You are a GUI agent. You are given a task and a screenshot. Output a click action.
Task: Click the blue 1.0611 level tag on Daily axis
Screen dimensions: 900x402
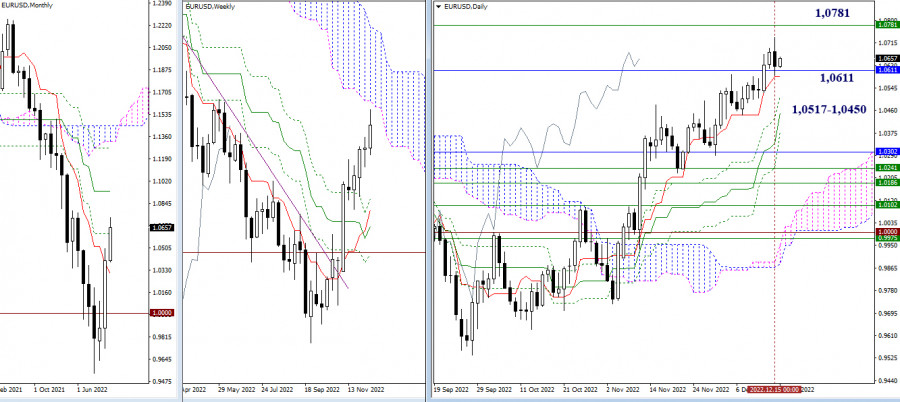point(887,69)
